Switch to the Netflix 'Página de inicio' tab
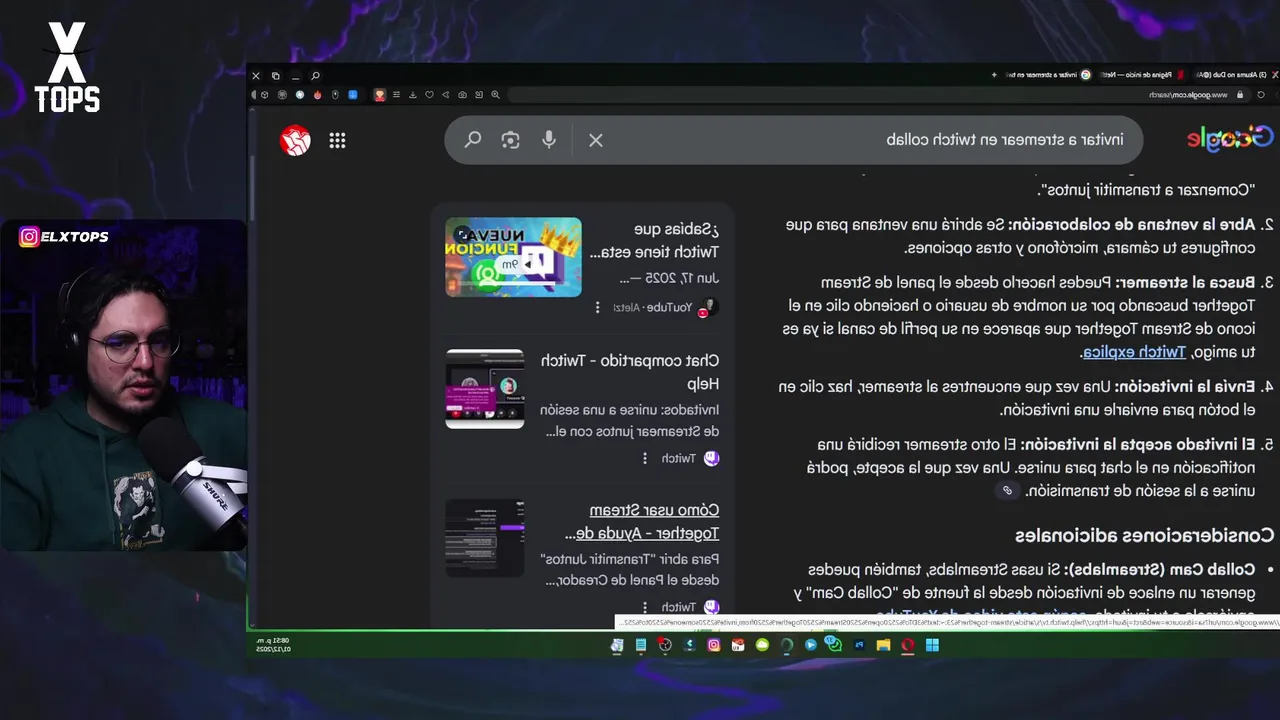Viewport: 1280px width, 720px height. tap(1142, 75)
